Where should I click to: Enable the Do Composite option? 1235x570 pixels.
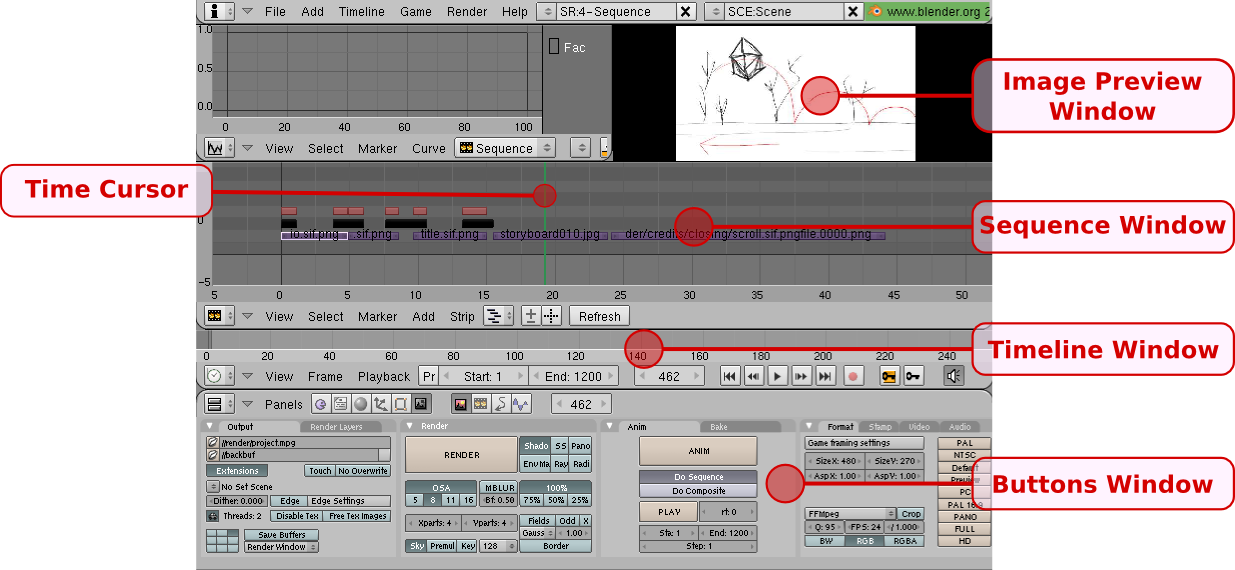[699, 491]
